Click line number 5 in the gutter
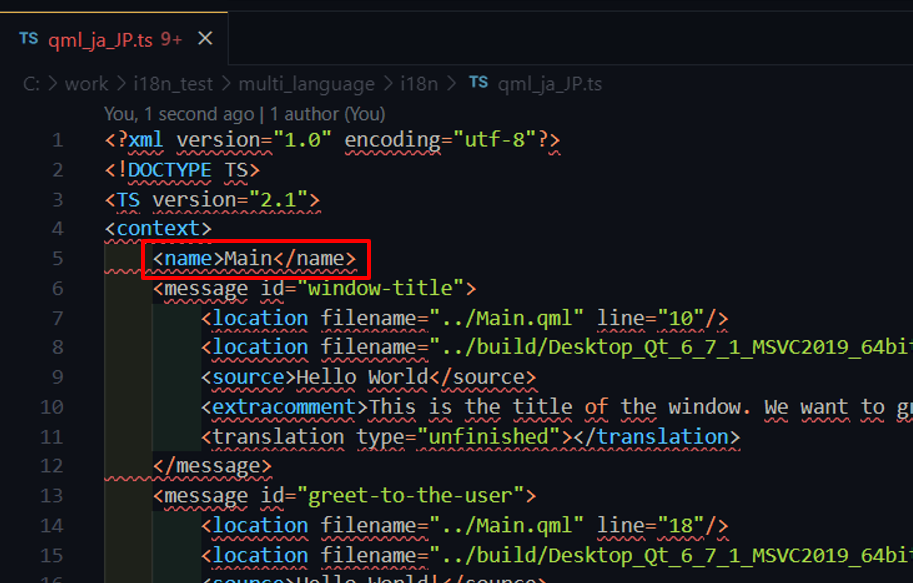913x583 pixels. click(57, 259)
